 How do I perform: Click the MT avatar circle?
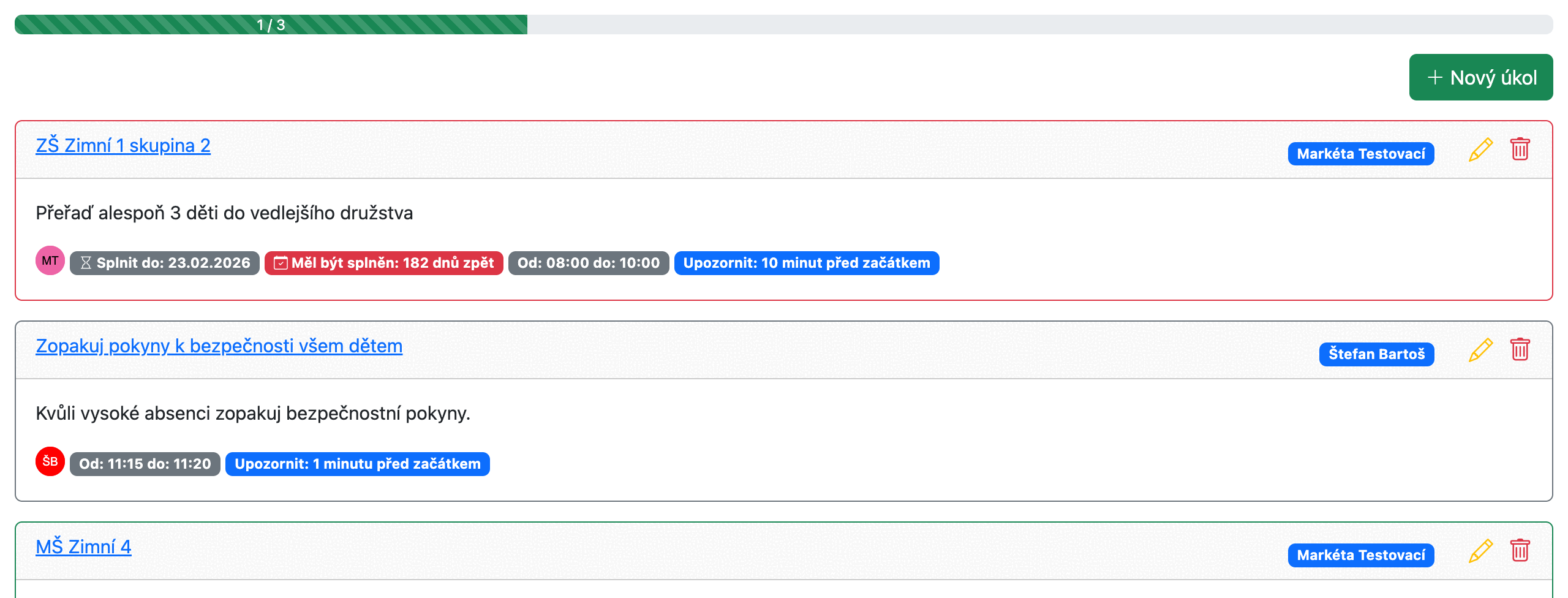pos(50,261)
